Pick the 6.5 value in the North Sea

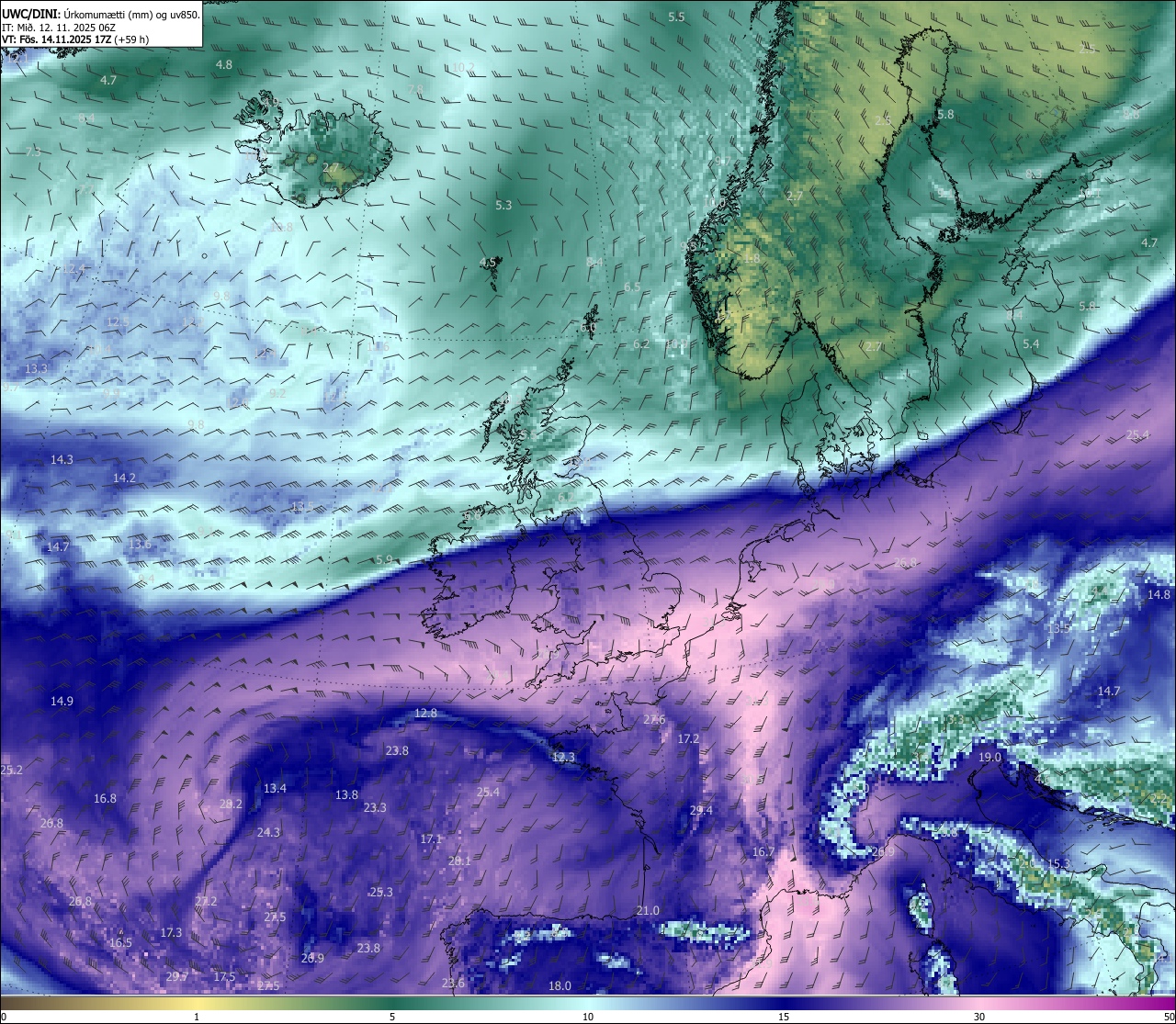[632, 287]
